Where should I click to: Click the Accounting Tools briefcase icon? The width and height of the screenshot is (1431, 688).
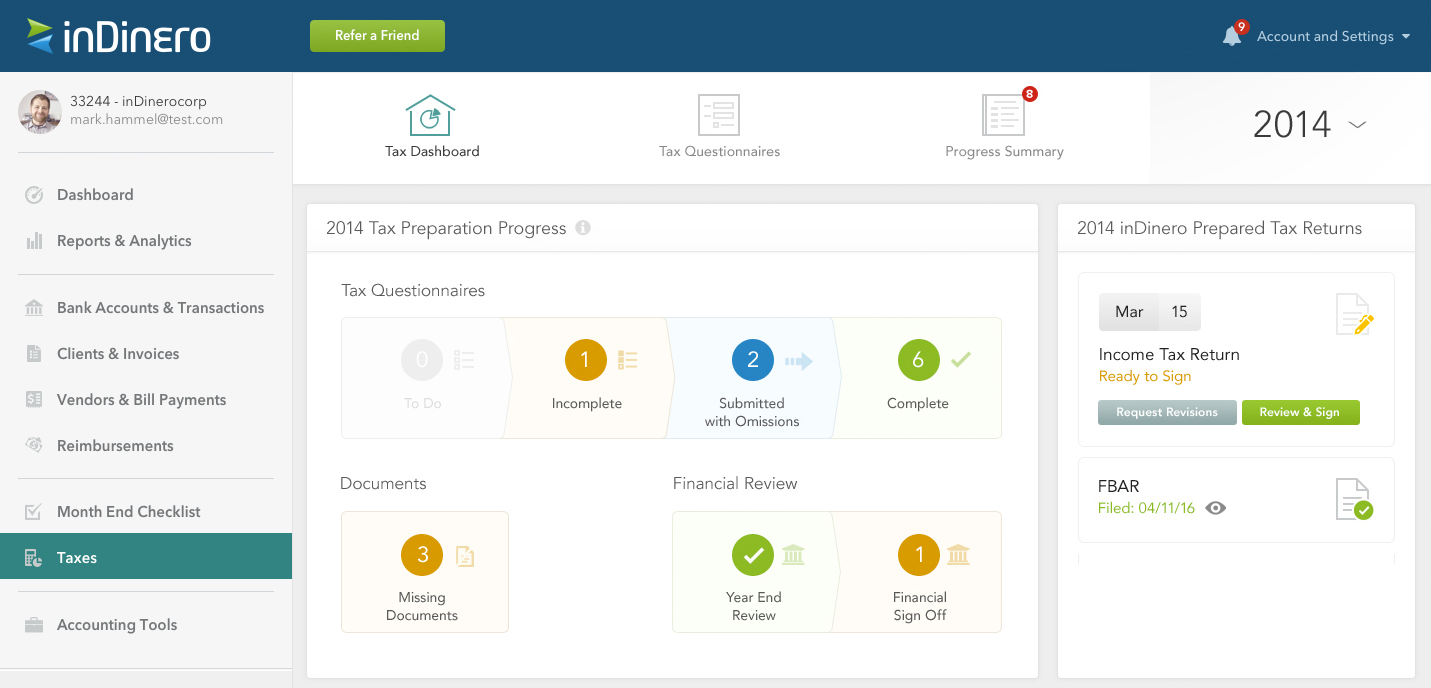(34, 625)
